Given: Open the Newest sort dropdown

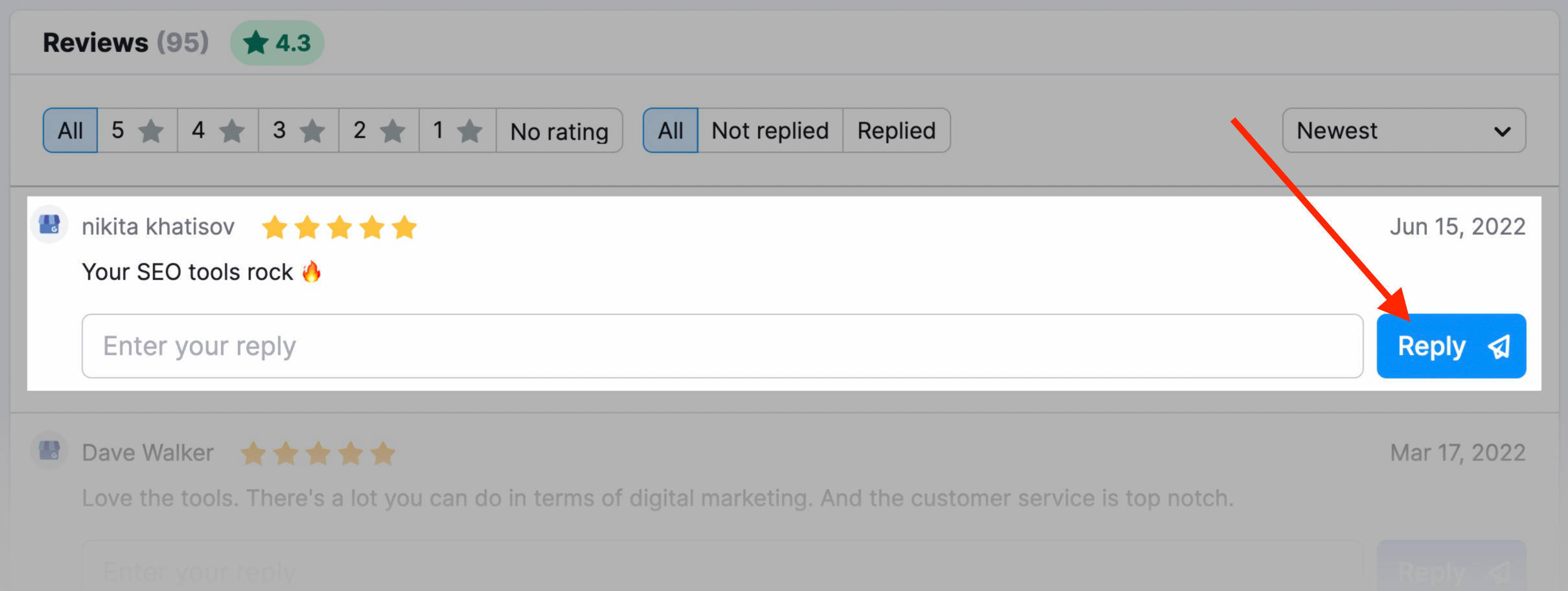Looking at the screenshot, I should click(1403, 131).
